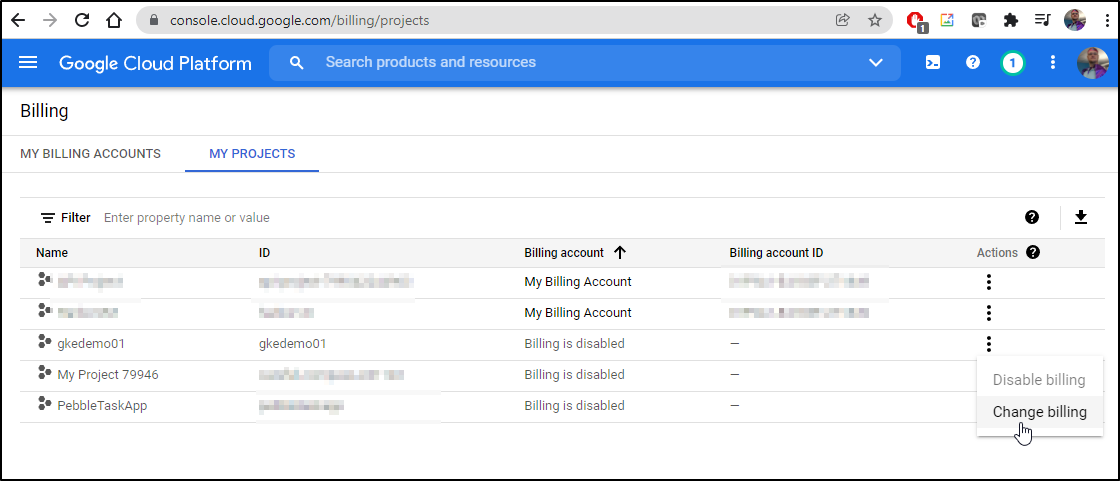This screenshot has height=481, width=1120.
Task: Open the table help question mark icon
Action: 1031,217
